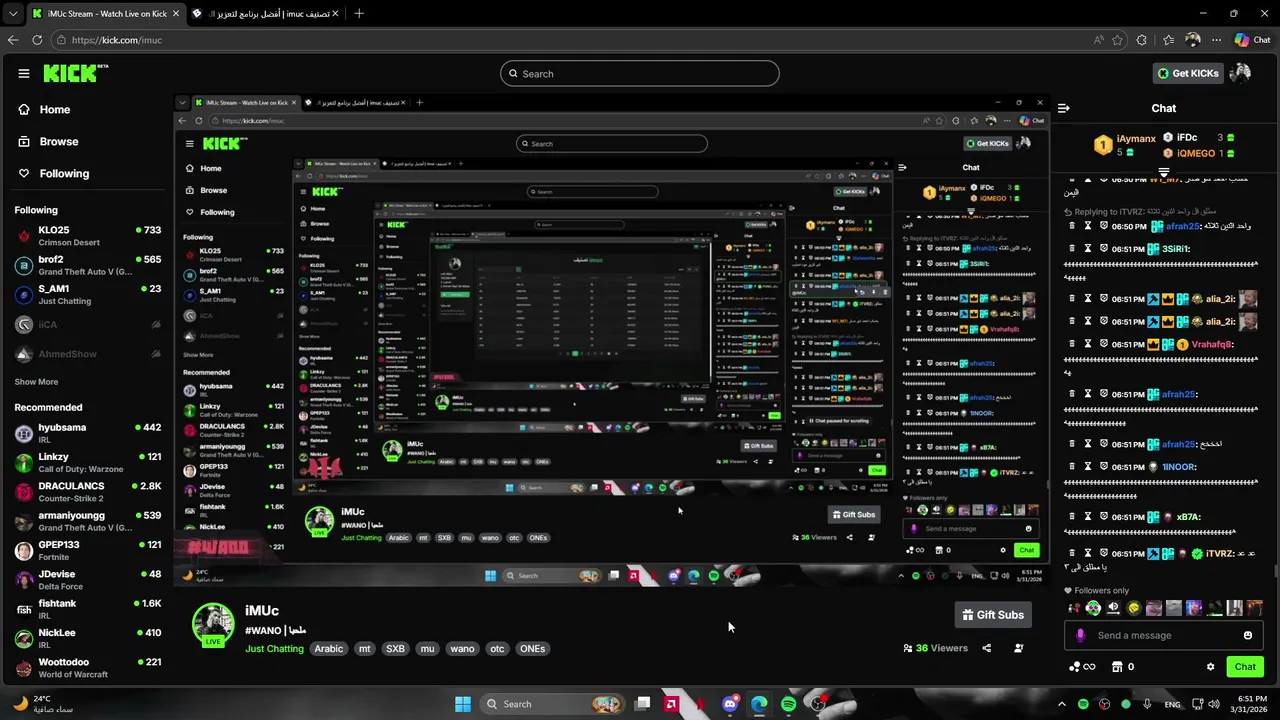Refresh the browser page
1280x720 pixels.
(x=37, y=40)
